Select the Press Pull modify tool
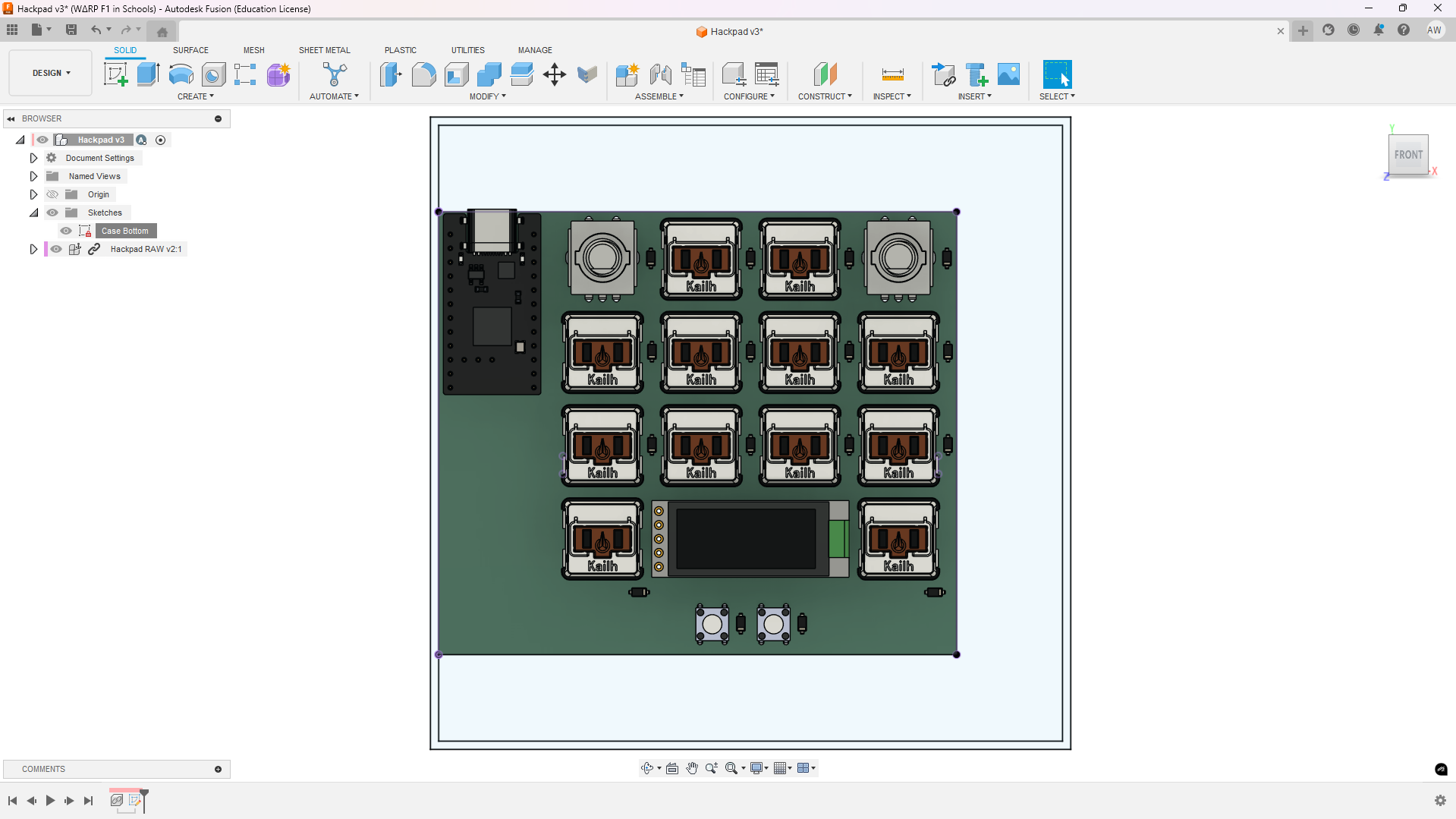 tap(391, 74)
